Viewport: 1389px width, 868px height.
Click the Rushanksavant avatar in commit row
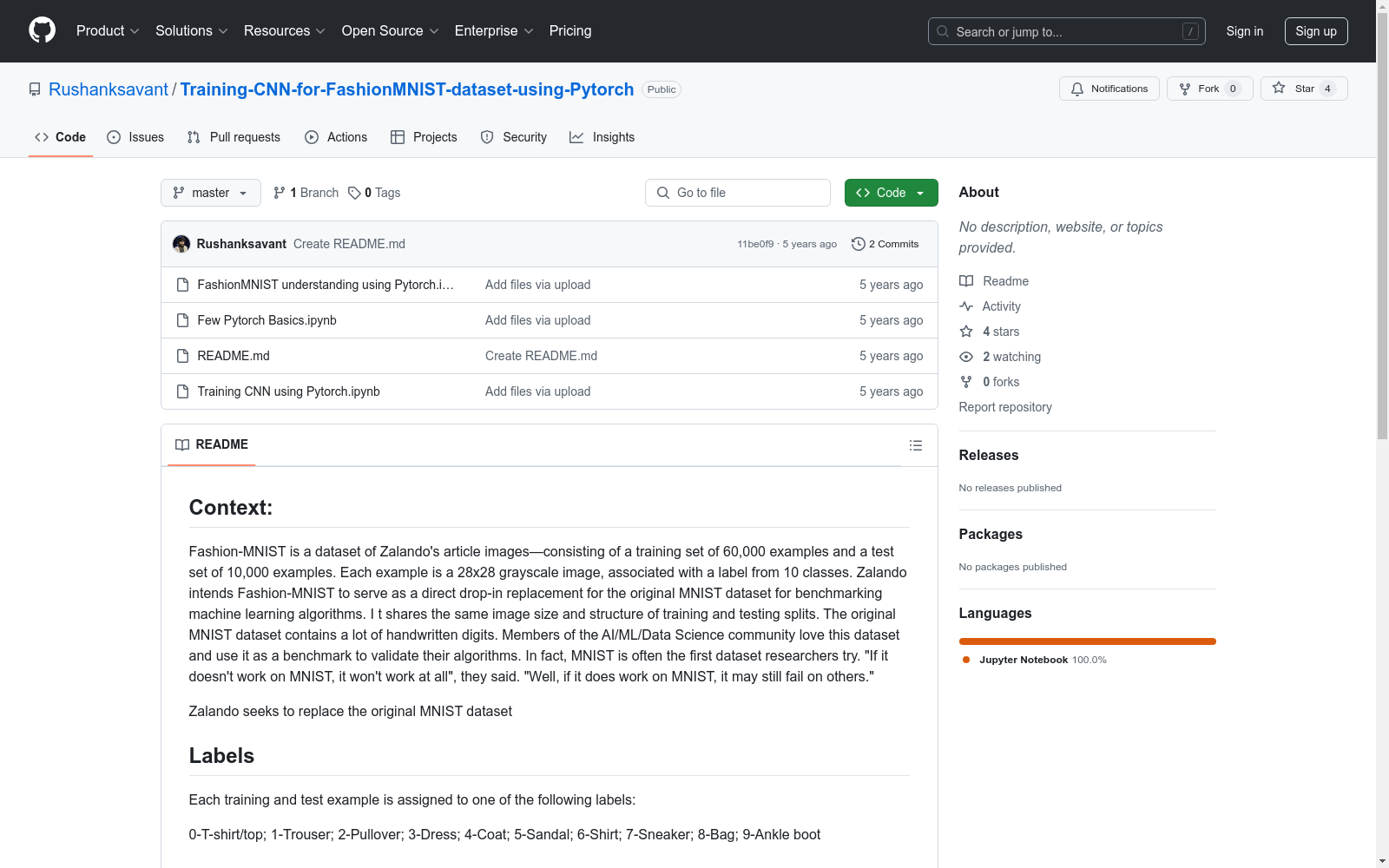181,244
